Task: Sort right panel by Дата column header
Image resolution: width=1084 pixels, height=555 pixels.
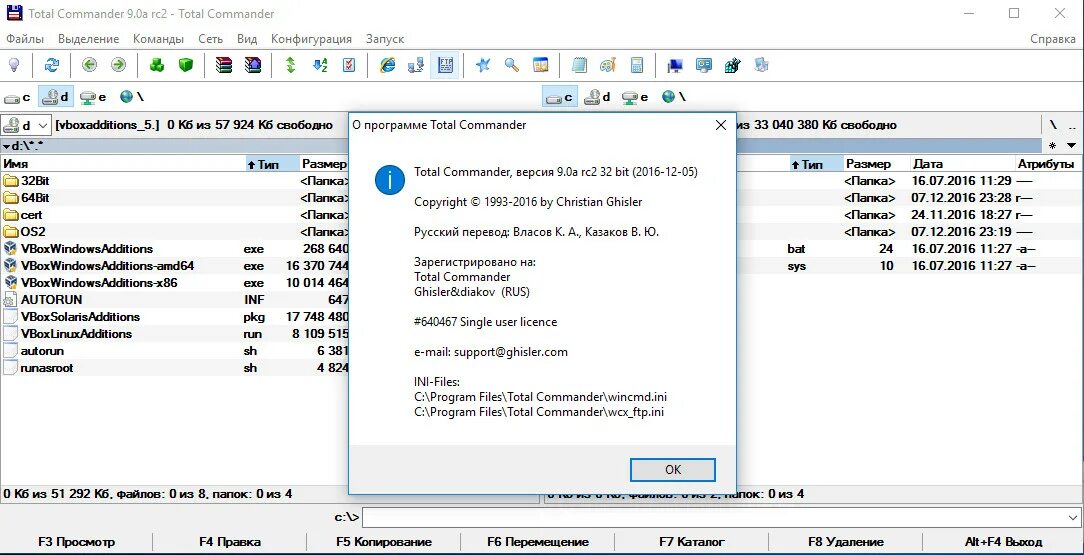Action: tap(962, 164)
